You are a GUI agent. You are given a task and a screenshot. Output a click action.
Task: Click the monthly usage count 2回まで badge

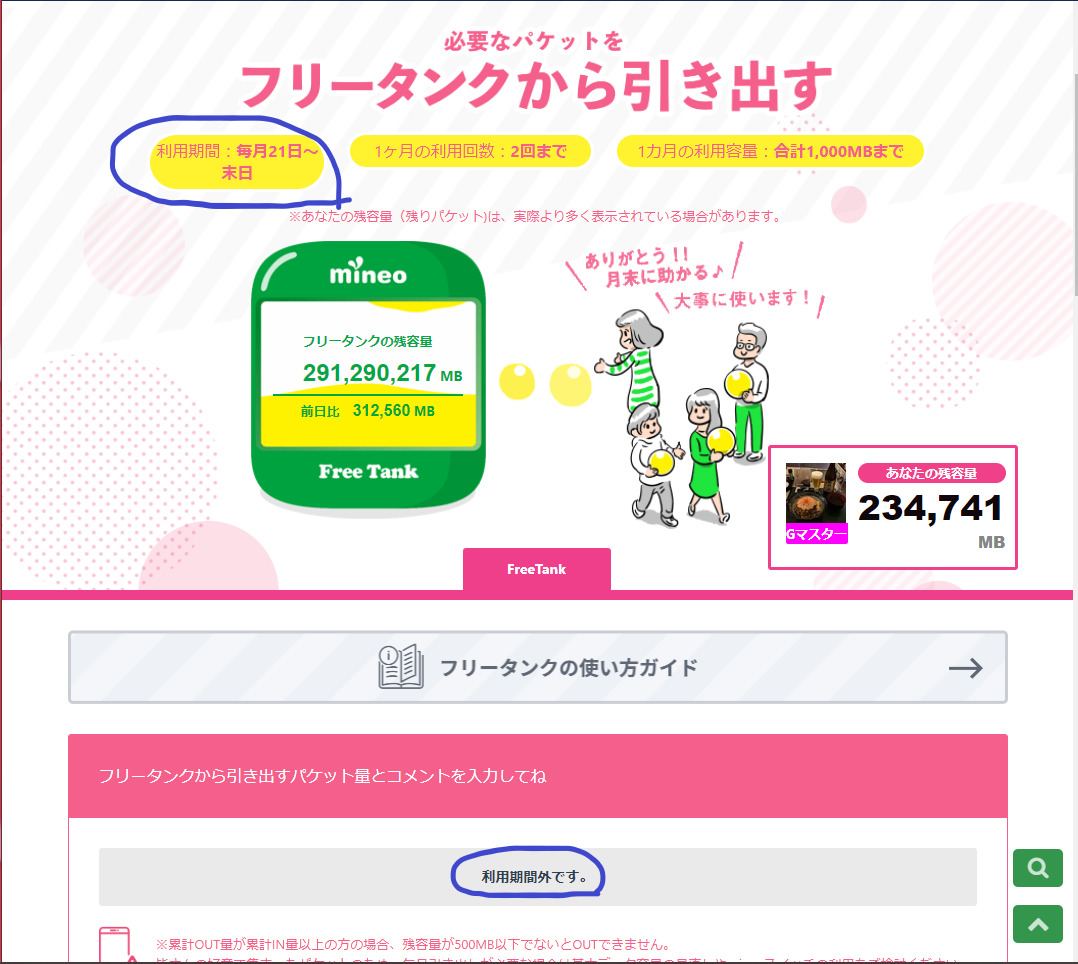tap(470, 151)
